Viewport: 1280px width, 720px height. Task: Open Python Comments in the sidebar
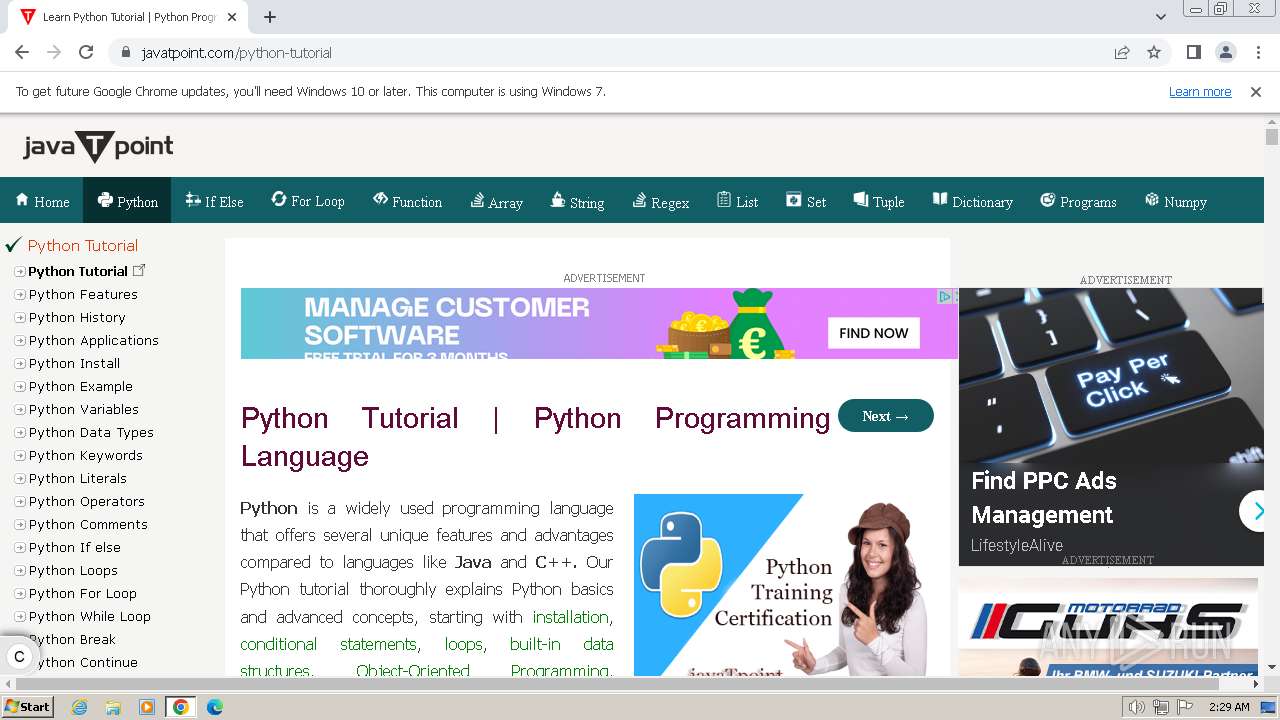(x=88, y=524)
